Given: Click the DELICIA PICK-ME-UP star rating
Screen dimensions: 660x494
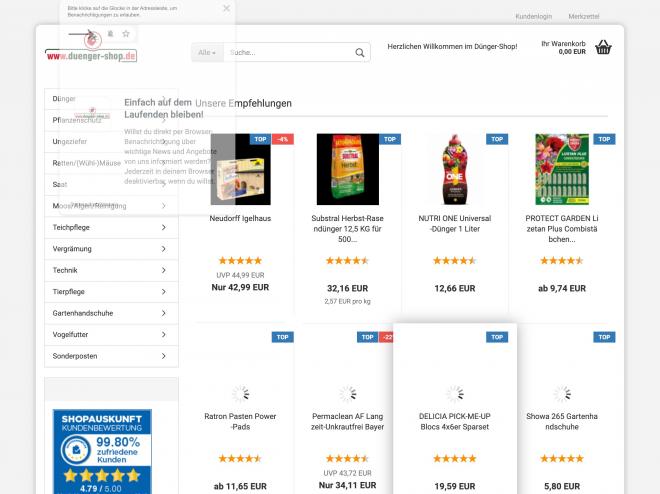Looking at the screenshot, I should [x=455, y=458].
